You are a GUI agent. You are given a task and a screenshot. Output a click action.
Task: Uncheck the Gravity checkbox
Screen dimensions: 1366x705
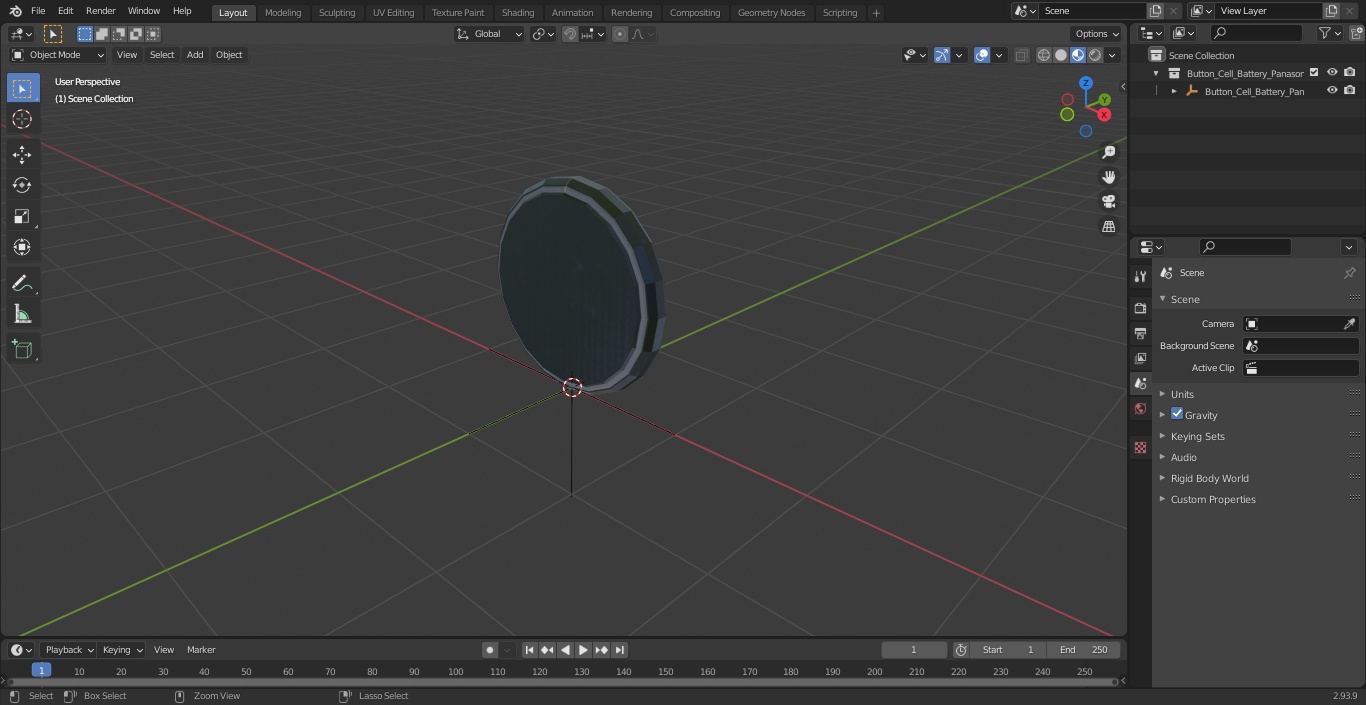click(x=1177, y=414)
